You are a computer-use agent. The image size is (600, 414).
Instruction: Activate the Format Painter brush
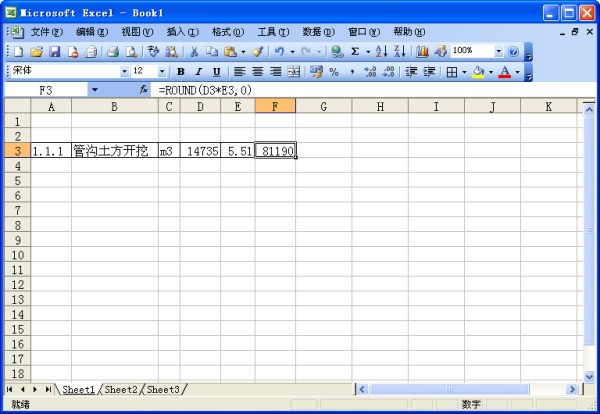point(258,51)
